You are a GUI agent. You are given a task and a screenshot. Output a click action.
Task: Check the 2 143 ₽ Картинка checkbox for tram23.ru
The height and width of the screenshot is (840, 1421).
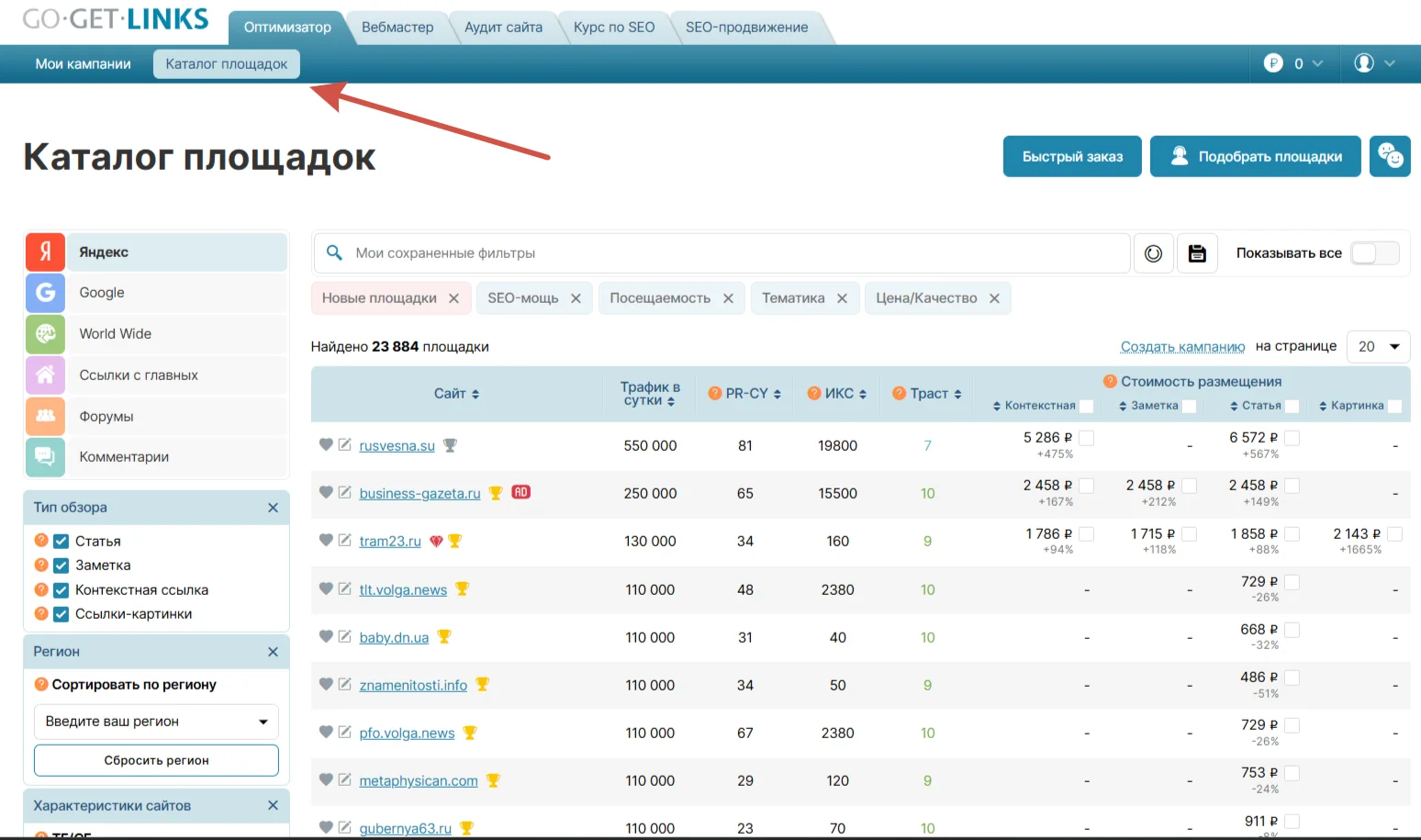point(1395,533)
